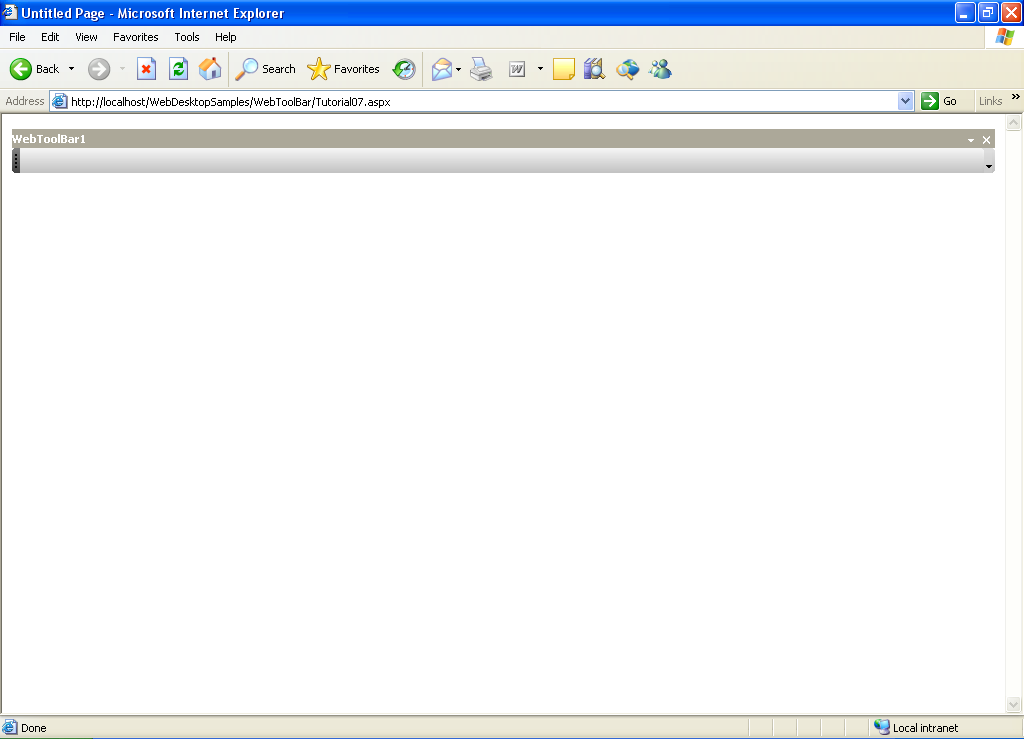Open the Mail envelope icon

click(441, 69)
